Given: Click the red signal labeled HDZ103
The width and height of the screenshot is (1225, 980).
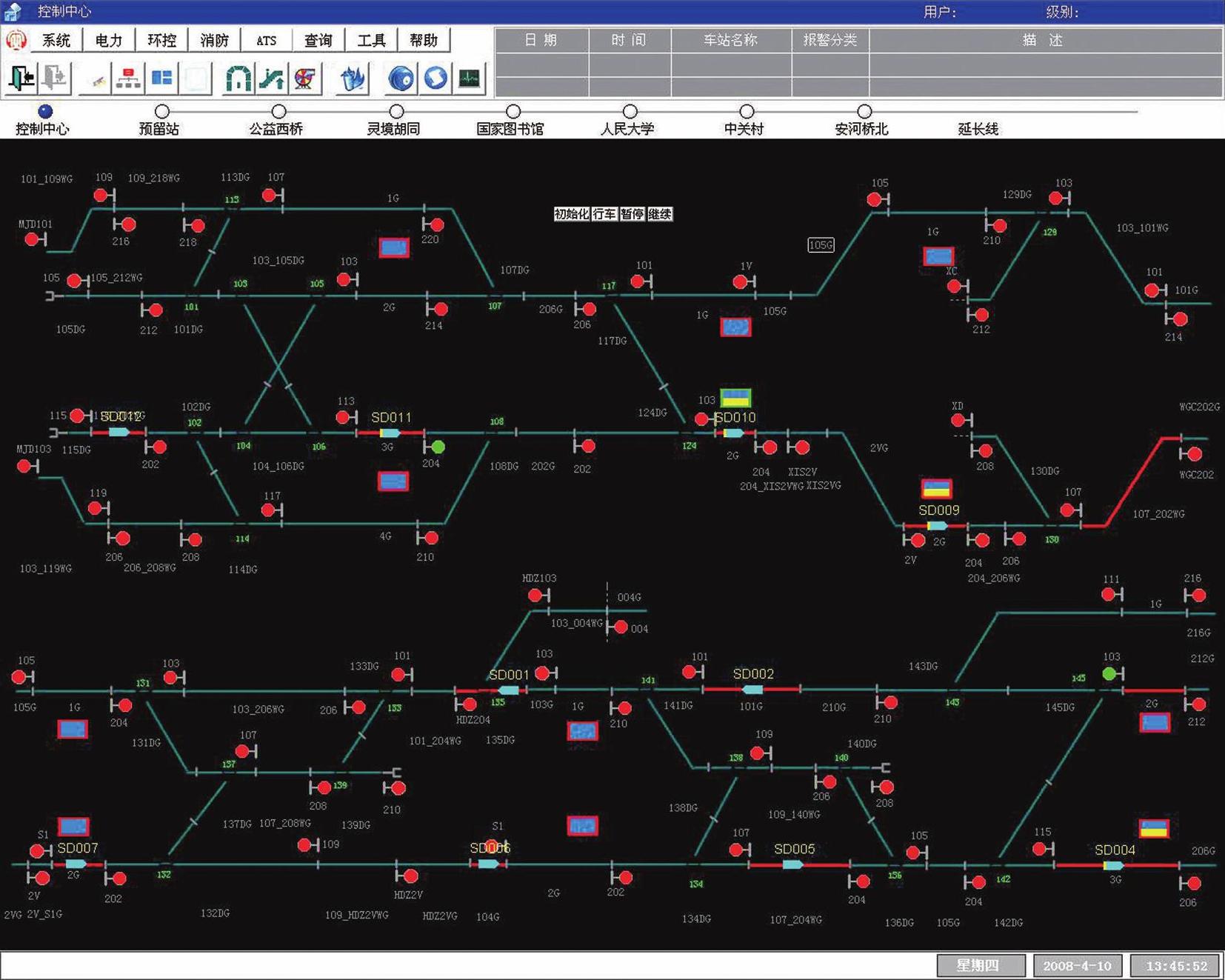Looking at the screenshot, I should coord(535,595).
